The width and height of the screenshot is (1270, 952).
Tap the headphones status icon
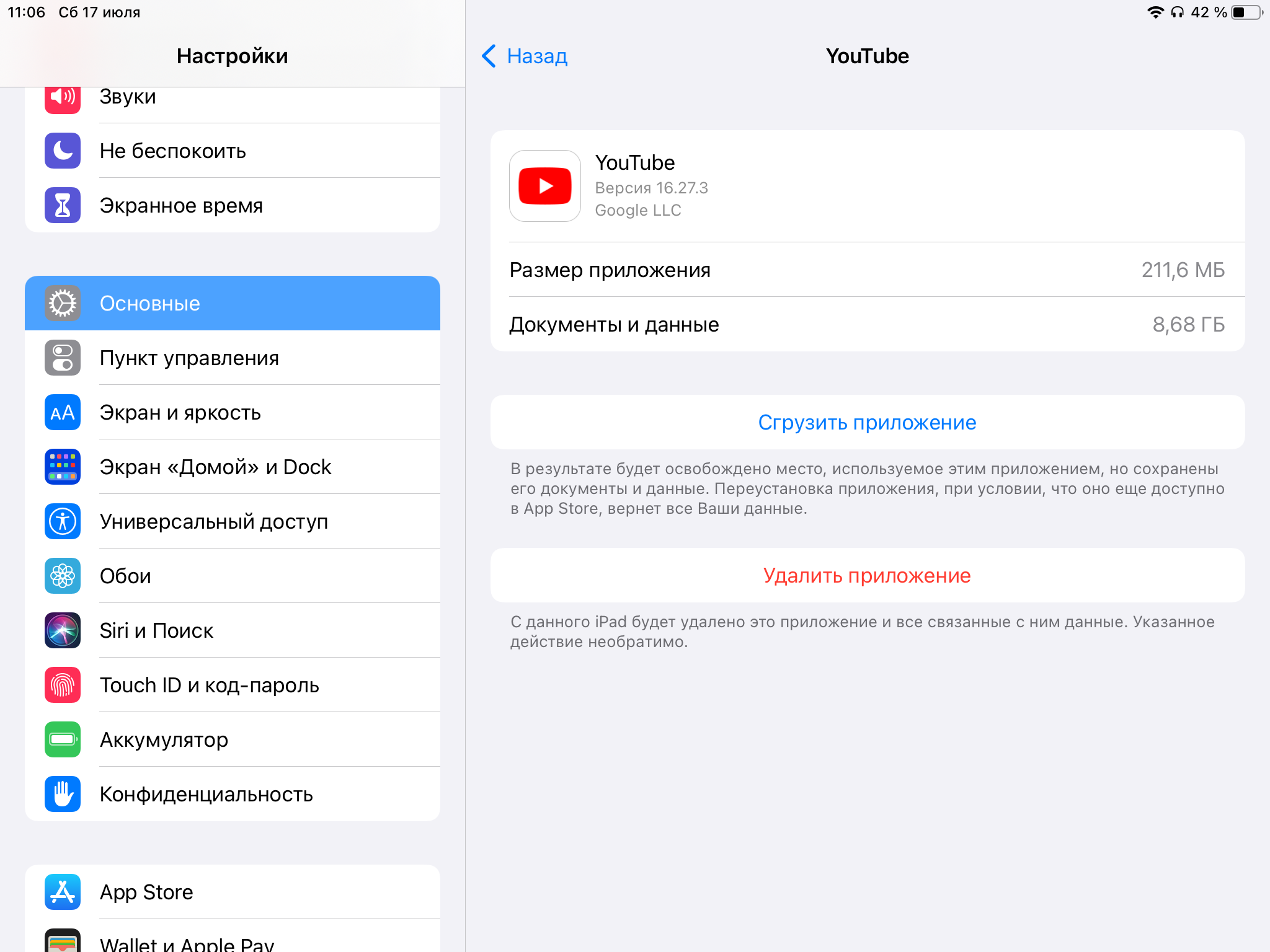(1177, 12)
